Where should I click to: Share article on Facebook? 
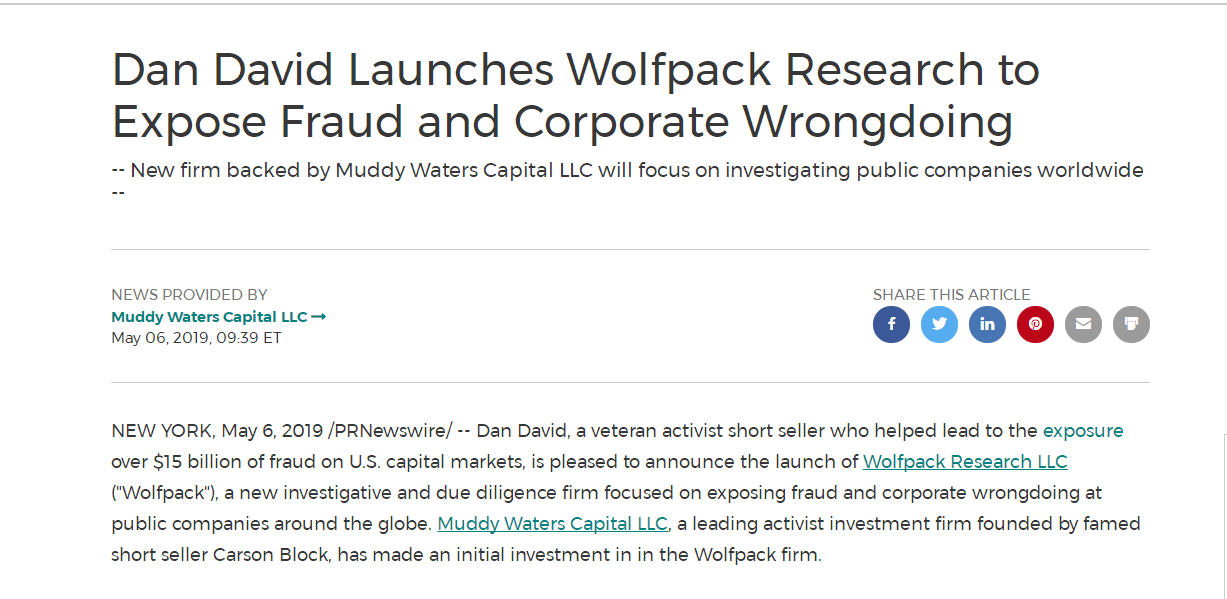pyautogui.click(x=891, y=324)
